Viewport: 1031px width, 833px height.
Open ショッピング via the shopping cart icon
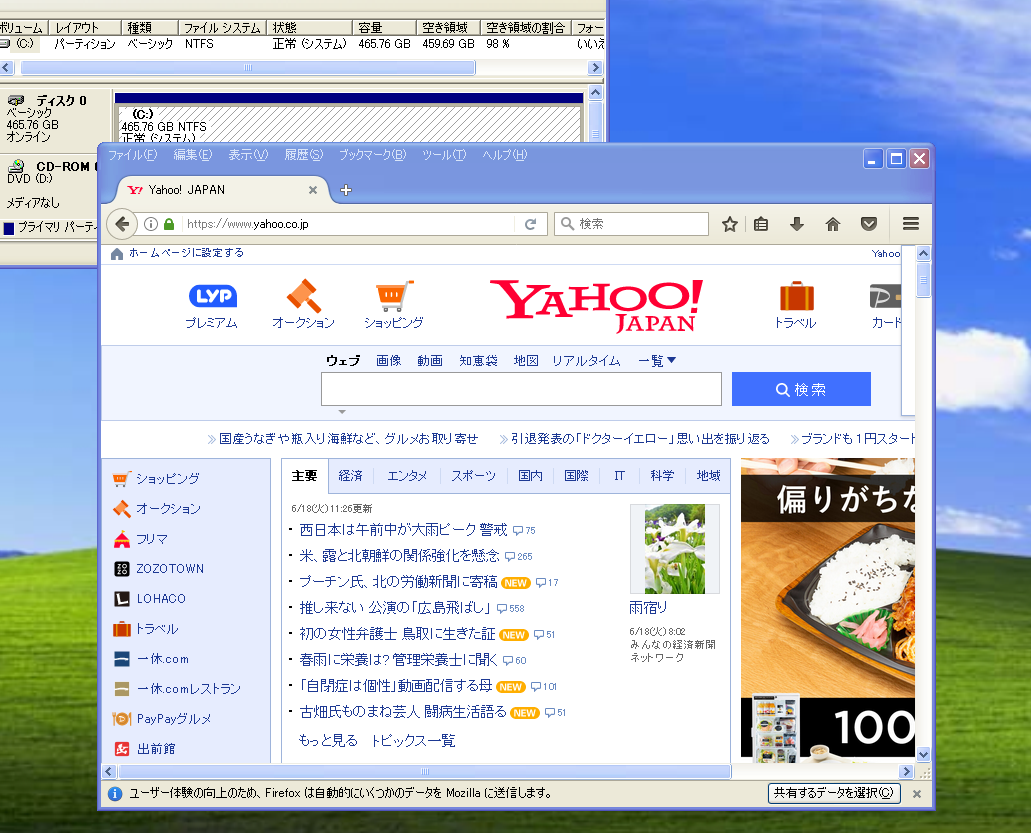click(x=392, y=295)
